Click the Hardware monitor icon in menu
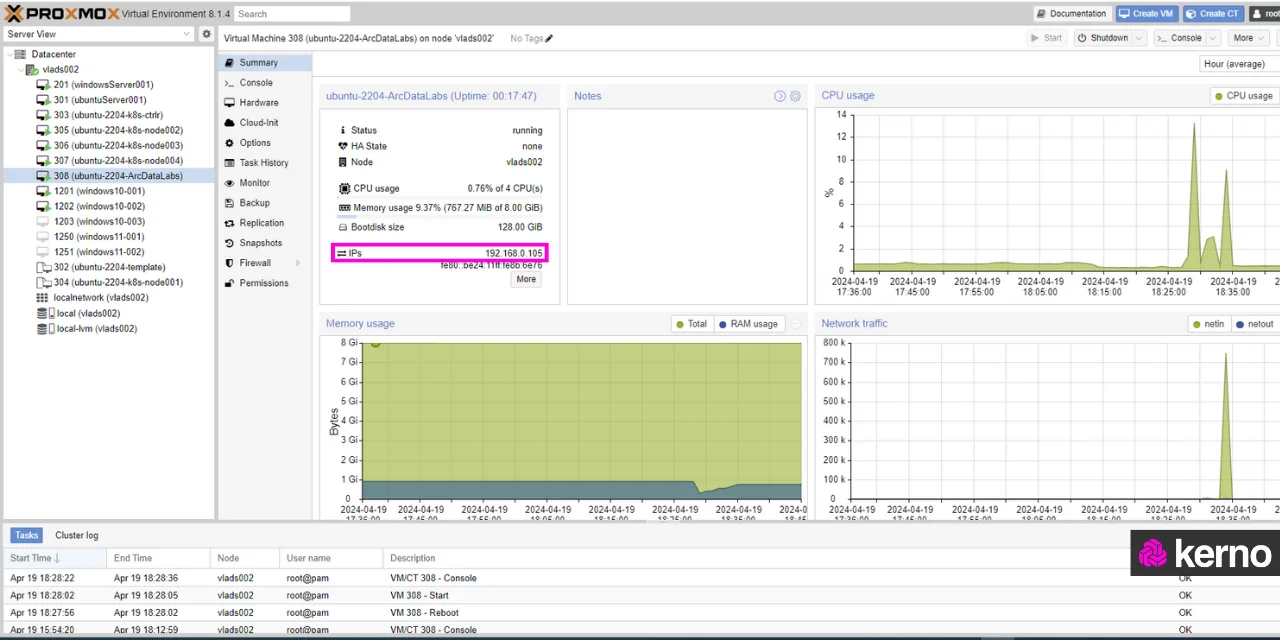Viewport: 1280px width, 640px height. [x=230, y=103]
